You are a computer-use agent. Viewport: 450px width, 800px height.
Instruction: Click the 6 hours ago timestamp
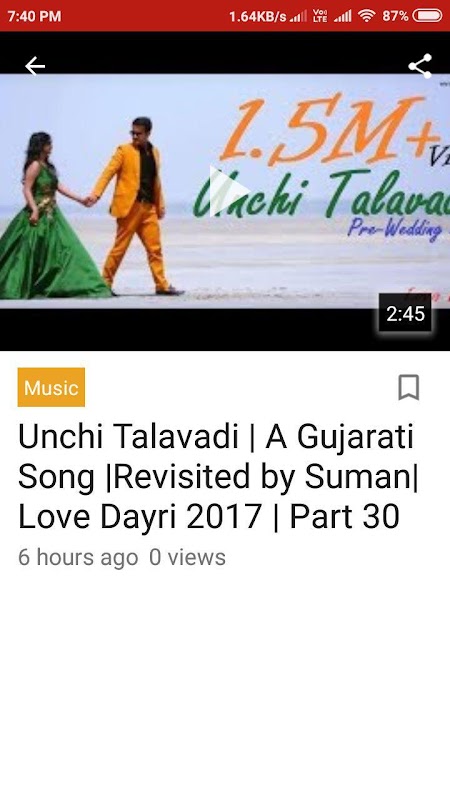78,557
